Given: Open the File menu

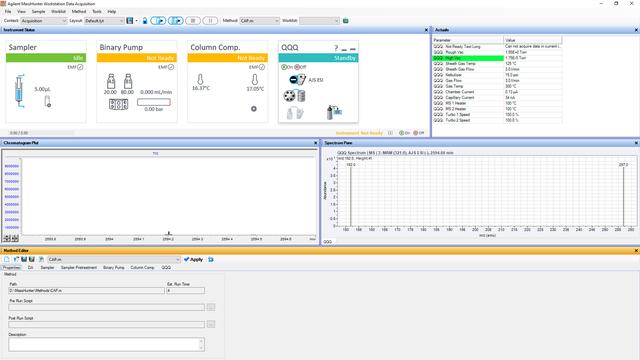Looking at the screenshot, I should pyautogui.click(x=8, y=11).
